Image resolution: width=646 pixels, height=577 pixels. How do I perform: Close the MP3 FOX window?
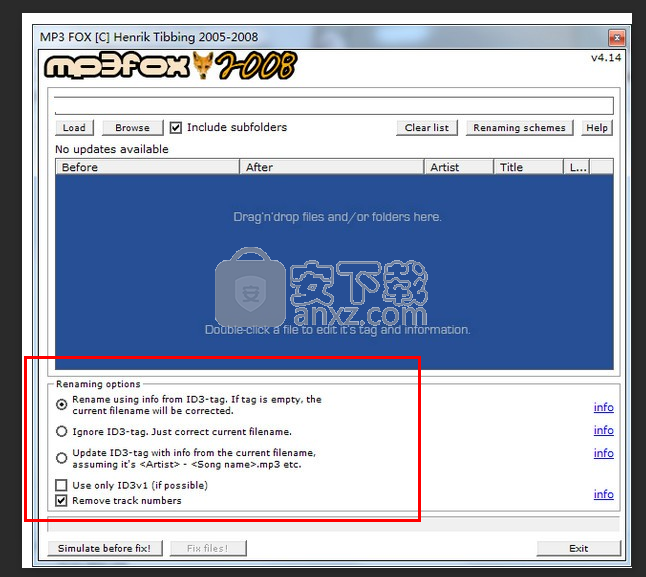coord(617,38)
